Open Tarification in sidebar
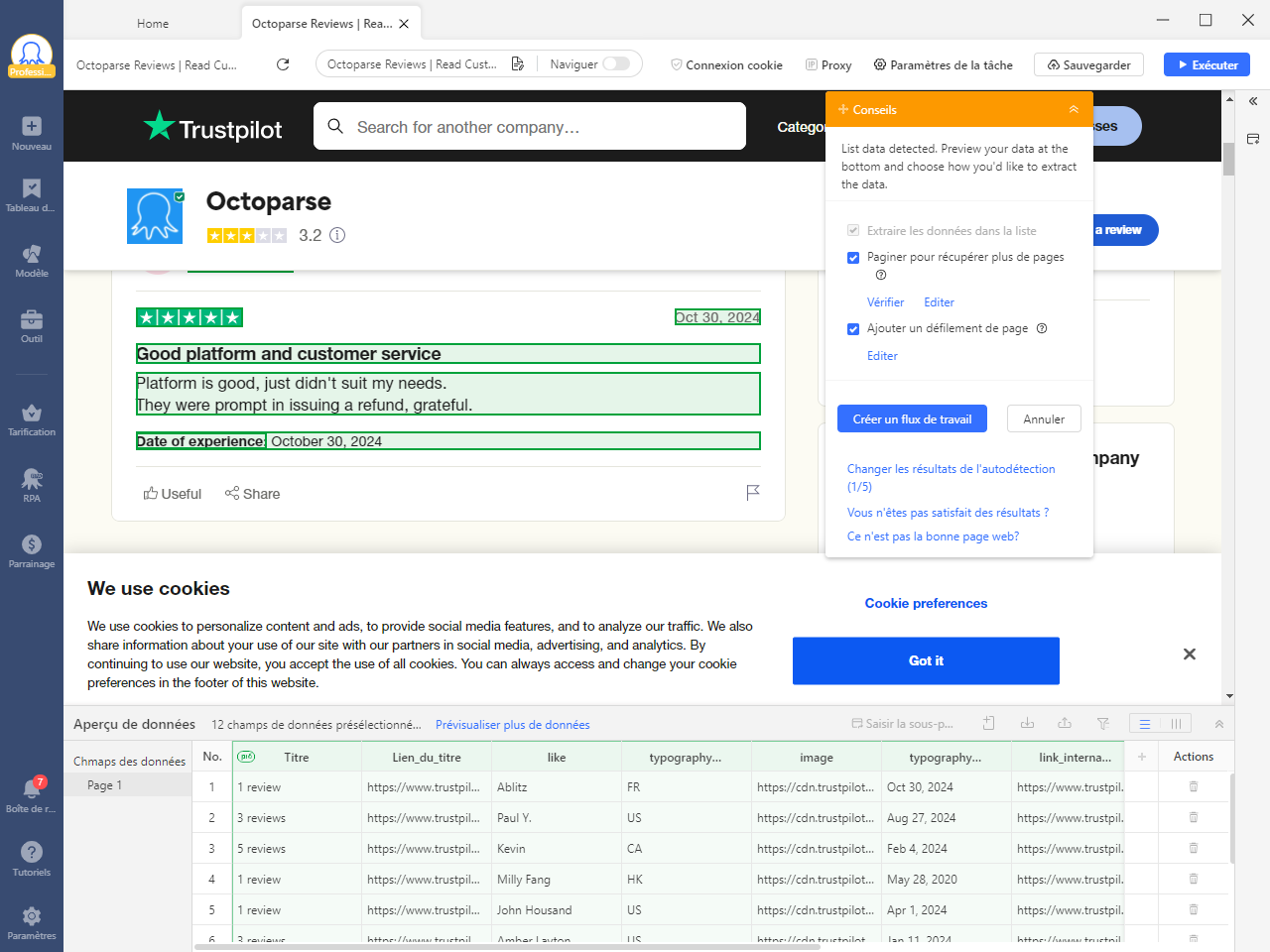 click(x=32, y=419)
